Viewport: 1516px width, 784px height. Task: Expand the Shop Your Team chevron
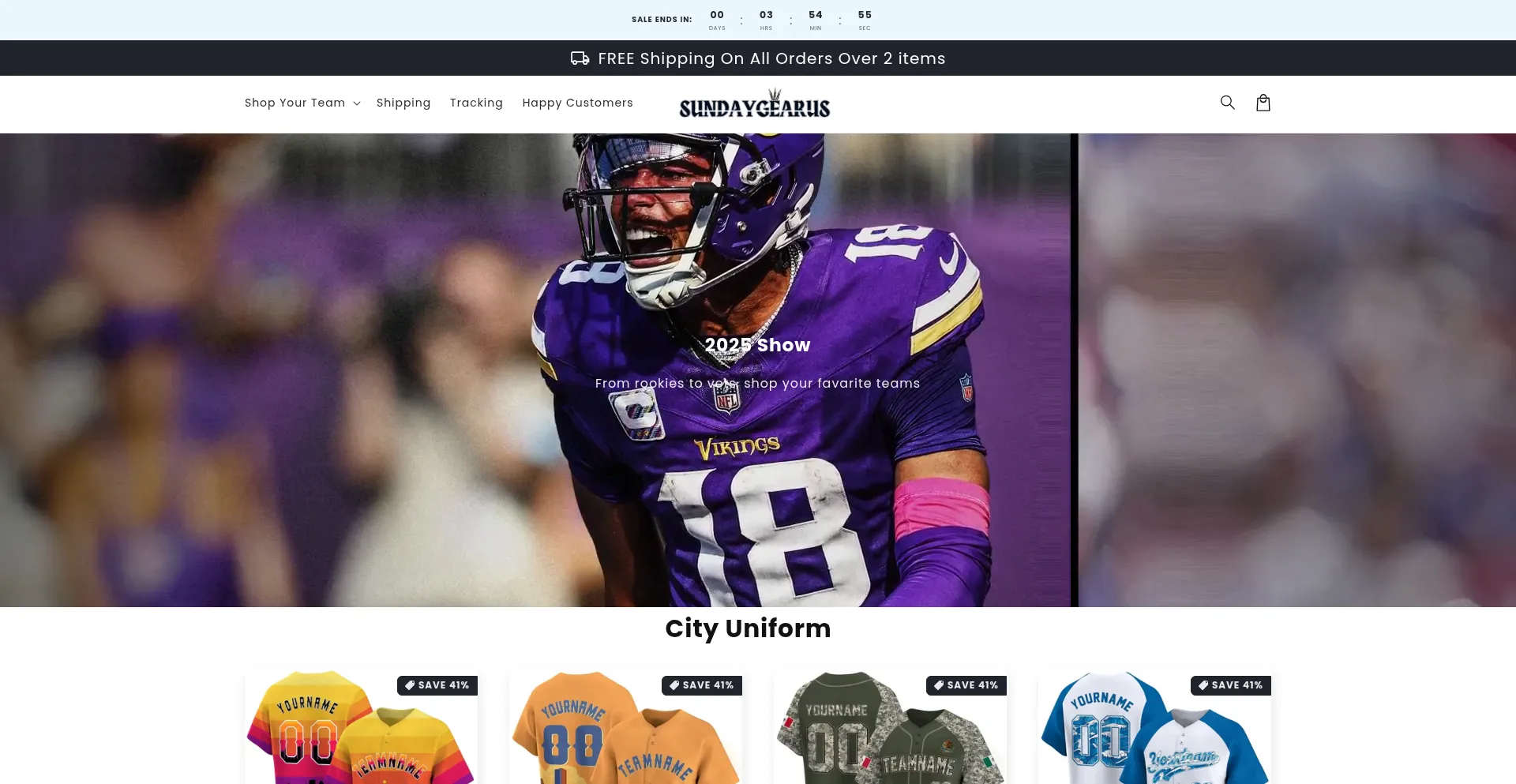pos(357,103)
